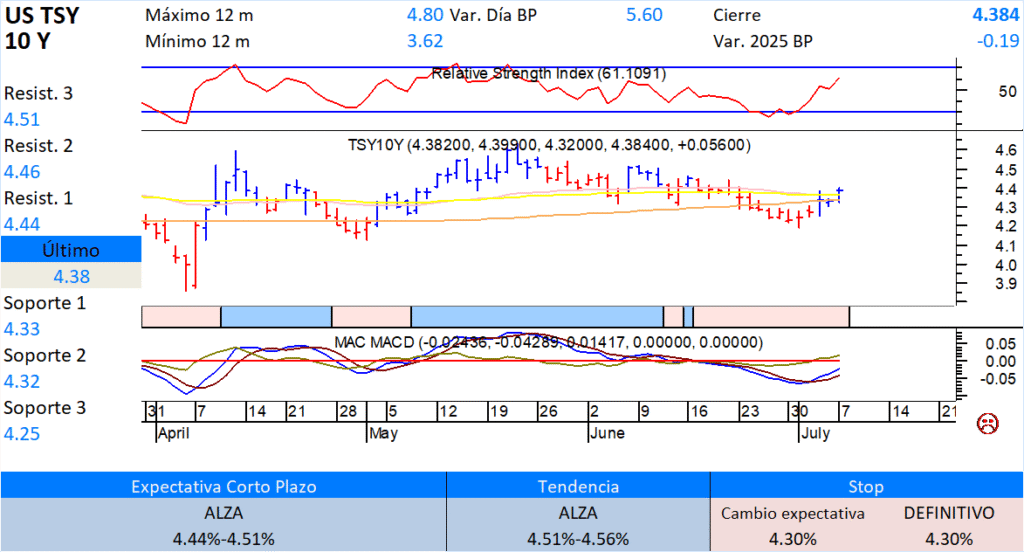1024x552 pixels.
Task: Click the Var. Día value 5.60
Action: click(644, 15)
